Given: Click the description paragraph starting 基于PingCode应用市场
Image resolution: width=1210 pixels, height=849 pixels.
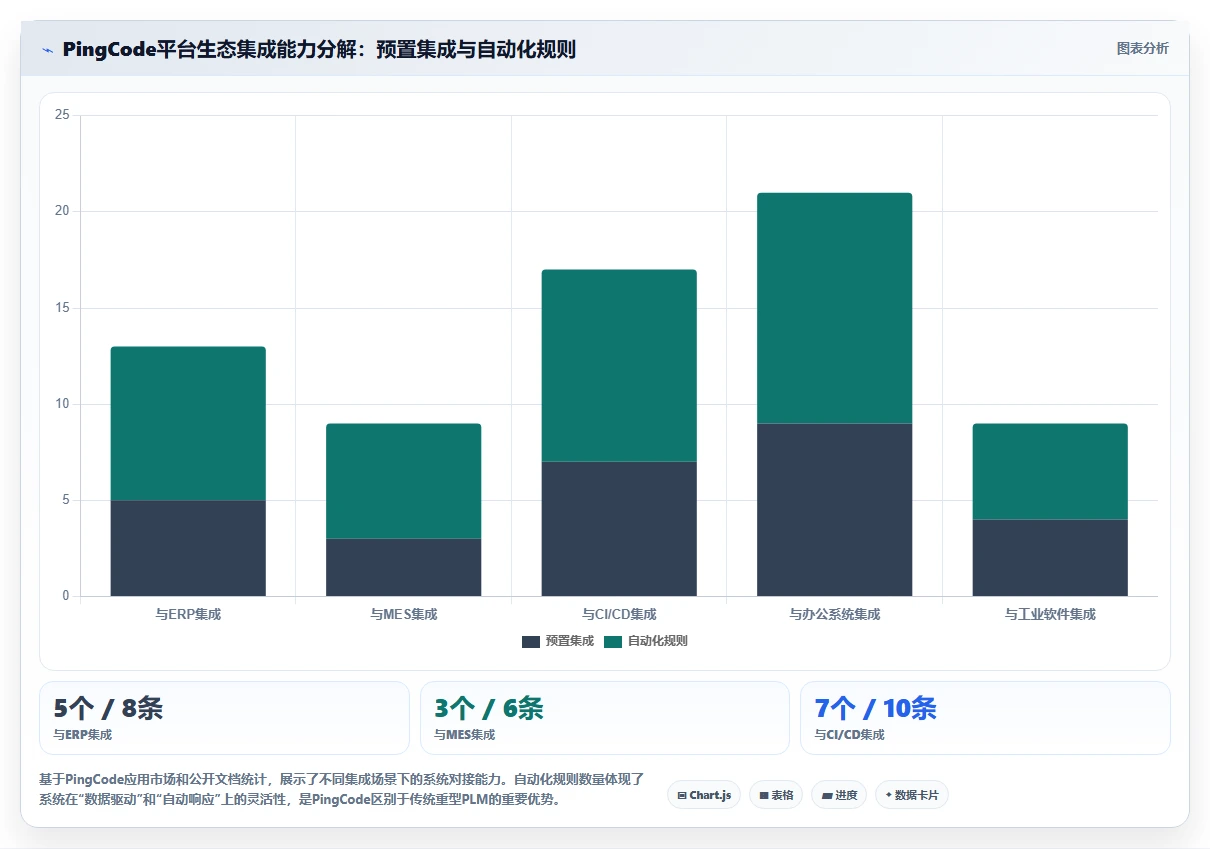Looking at the screenshot, I should click(341, 789).
